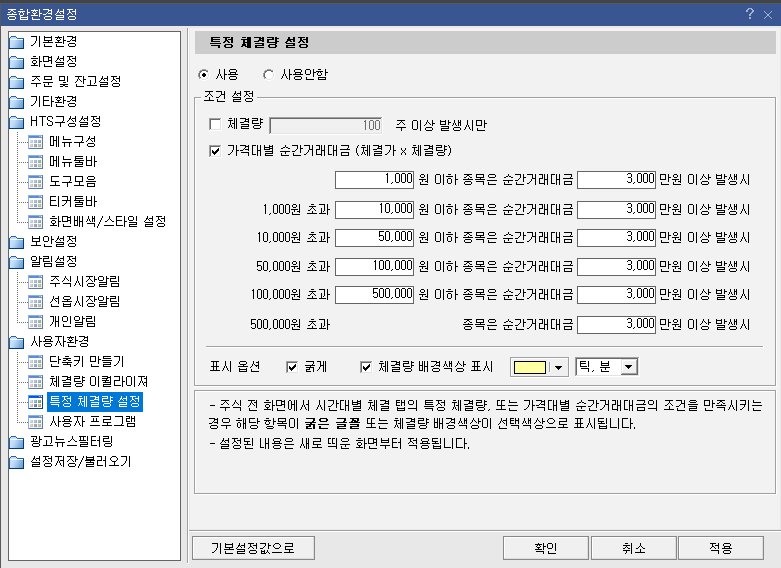Viewport: 781px width, 568px height.
Task: Click the 100,000 원 이하 price field
Action: [375, 266]
